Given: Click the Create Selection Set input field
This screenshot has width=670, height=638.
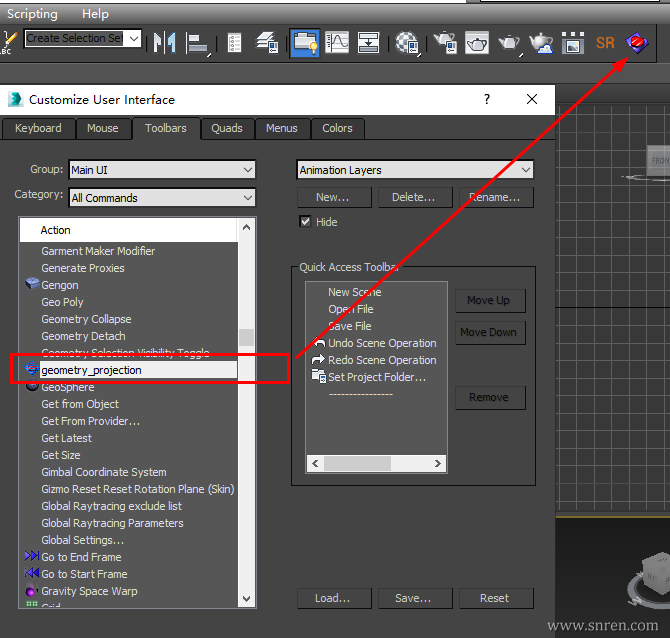Looking at the screenshot, I should click(x=73, y=38).
